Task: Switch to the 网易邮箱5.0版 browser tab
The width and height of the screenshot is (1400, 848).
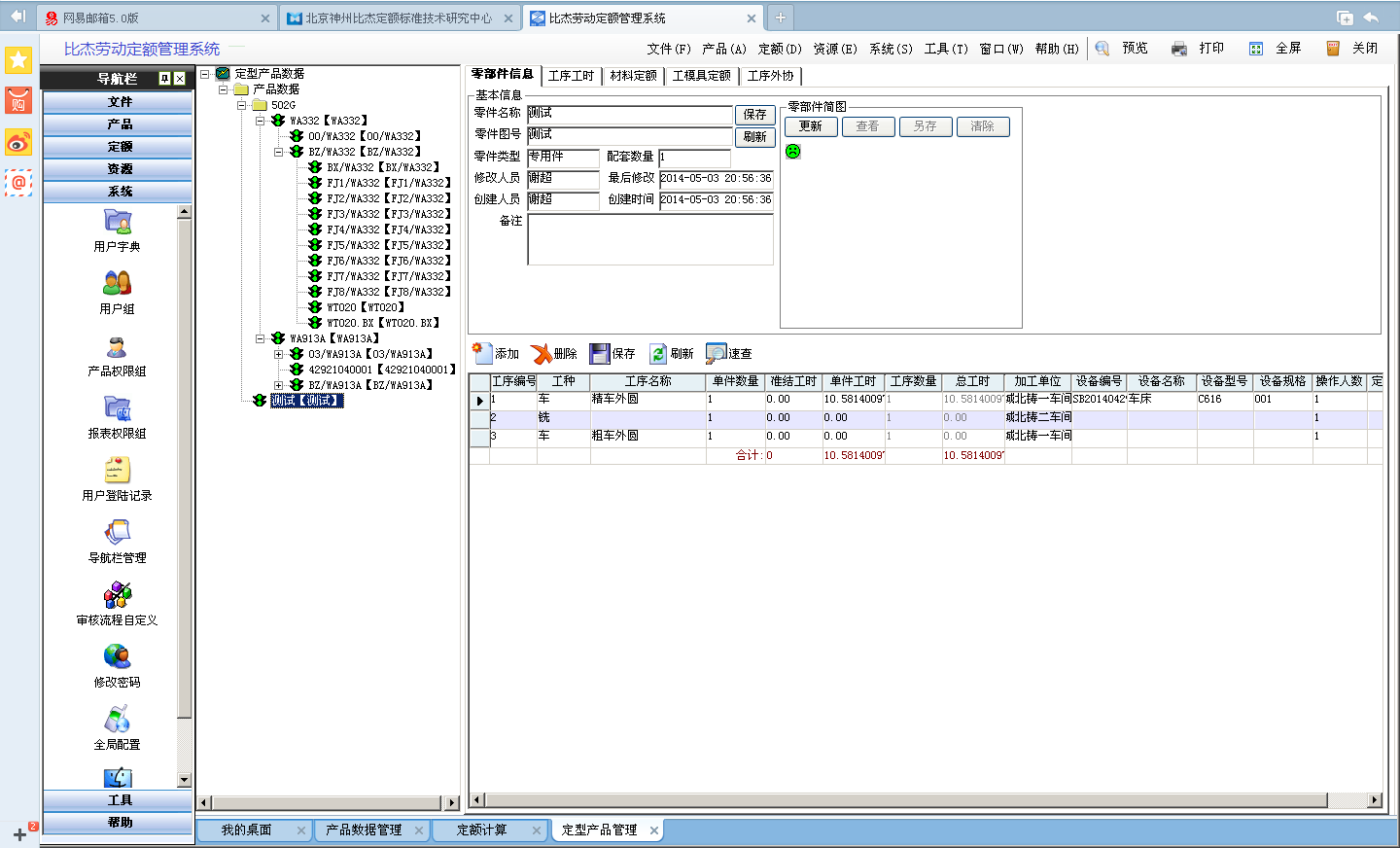Action: tap(155, 18)
